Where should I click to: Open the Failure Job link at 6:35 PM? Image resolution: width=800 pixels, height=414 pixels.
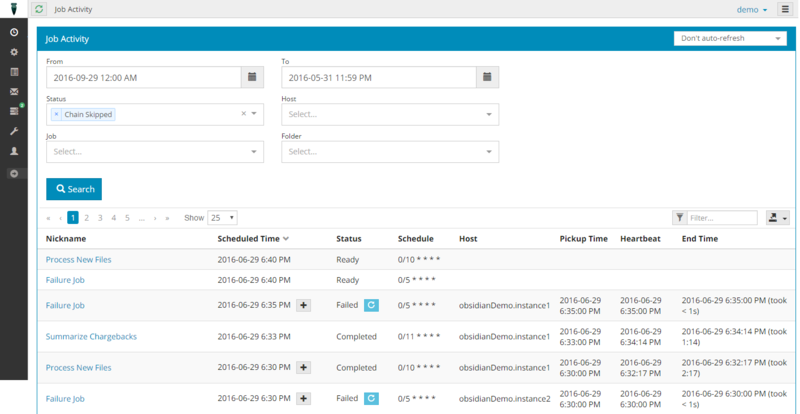(x=65, y=305)
